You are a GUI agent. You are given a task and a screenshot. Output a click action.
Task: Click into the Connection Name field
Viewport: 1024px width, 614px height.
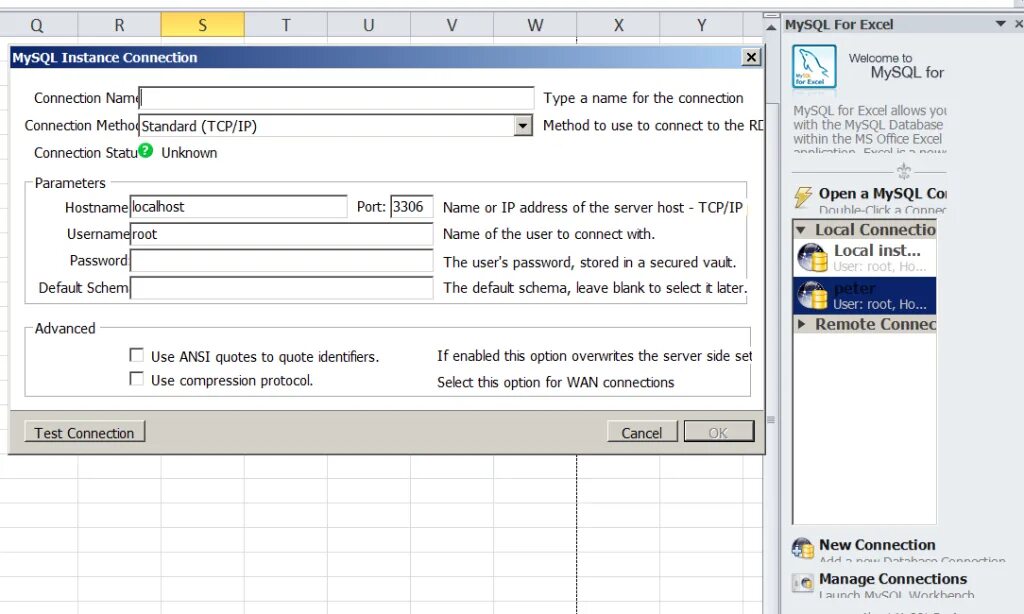coord(336,98)
